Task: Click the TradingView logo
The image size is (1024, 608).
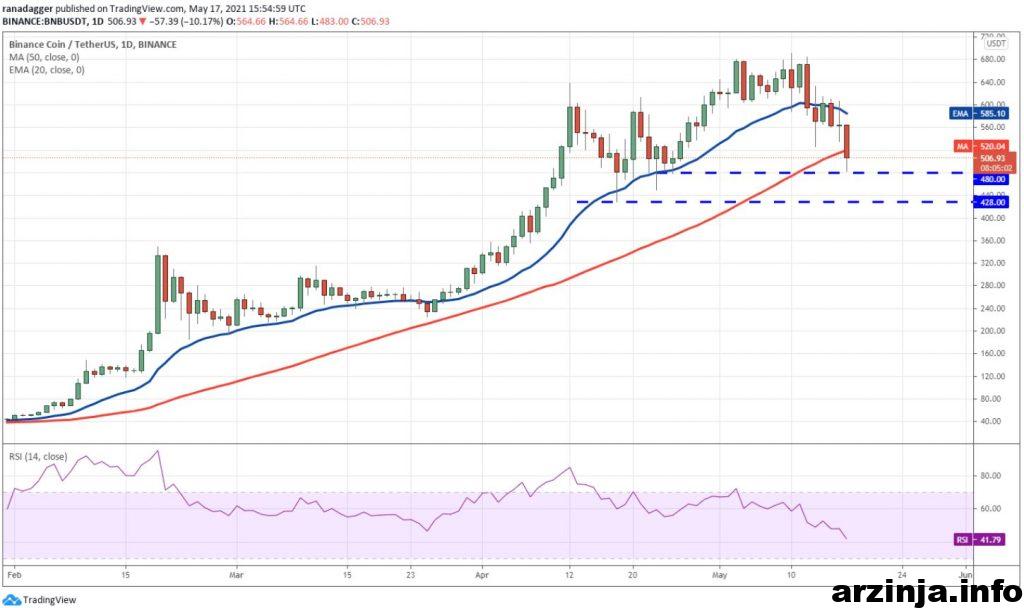Action: click(x=40, y=600)
